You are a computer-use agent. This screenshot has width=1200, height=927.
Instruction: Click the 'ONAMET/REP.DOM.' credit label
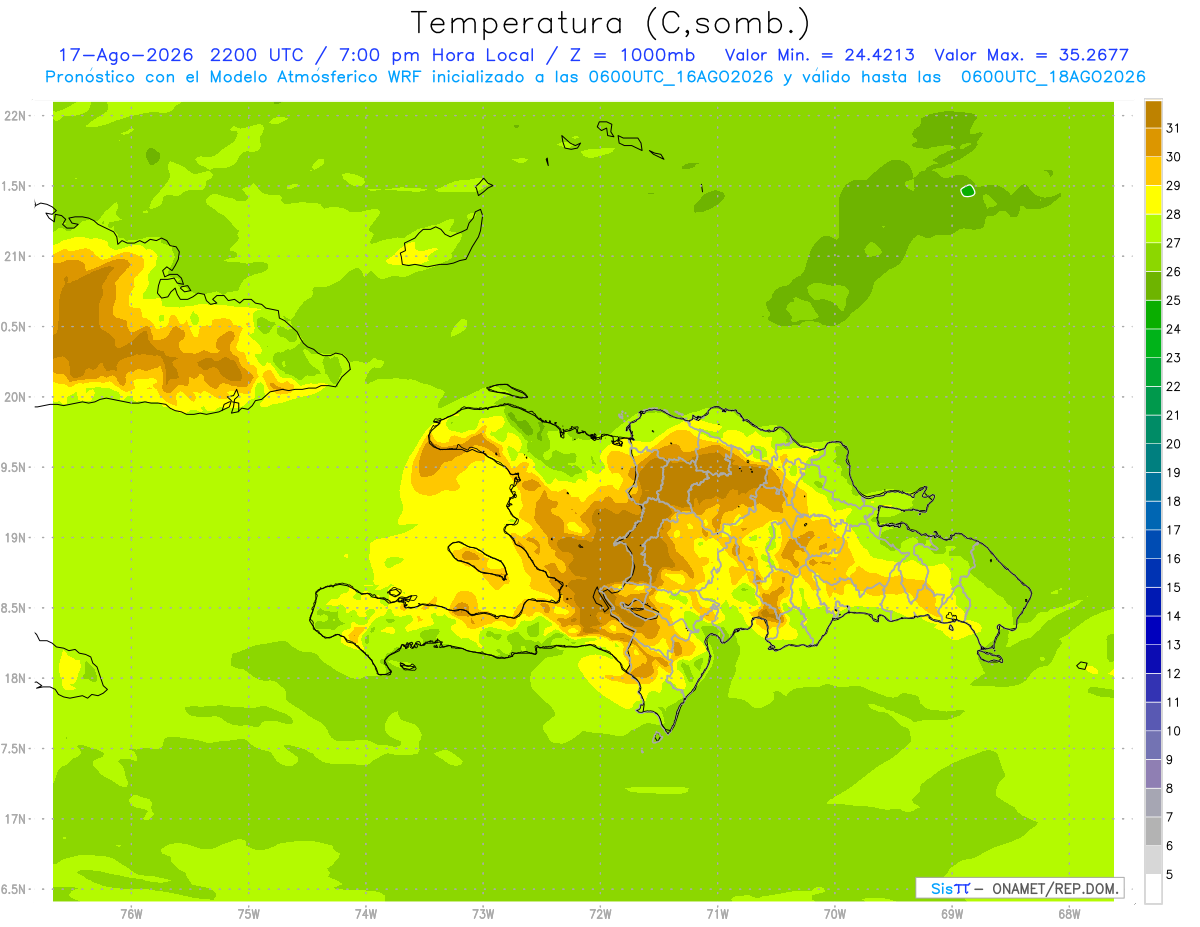pos(1055,888)
